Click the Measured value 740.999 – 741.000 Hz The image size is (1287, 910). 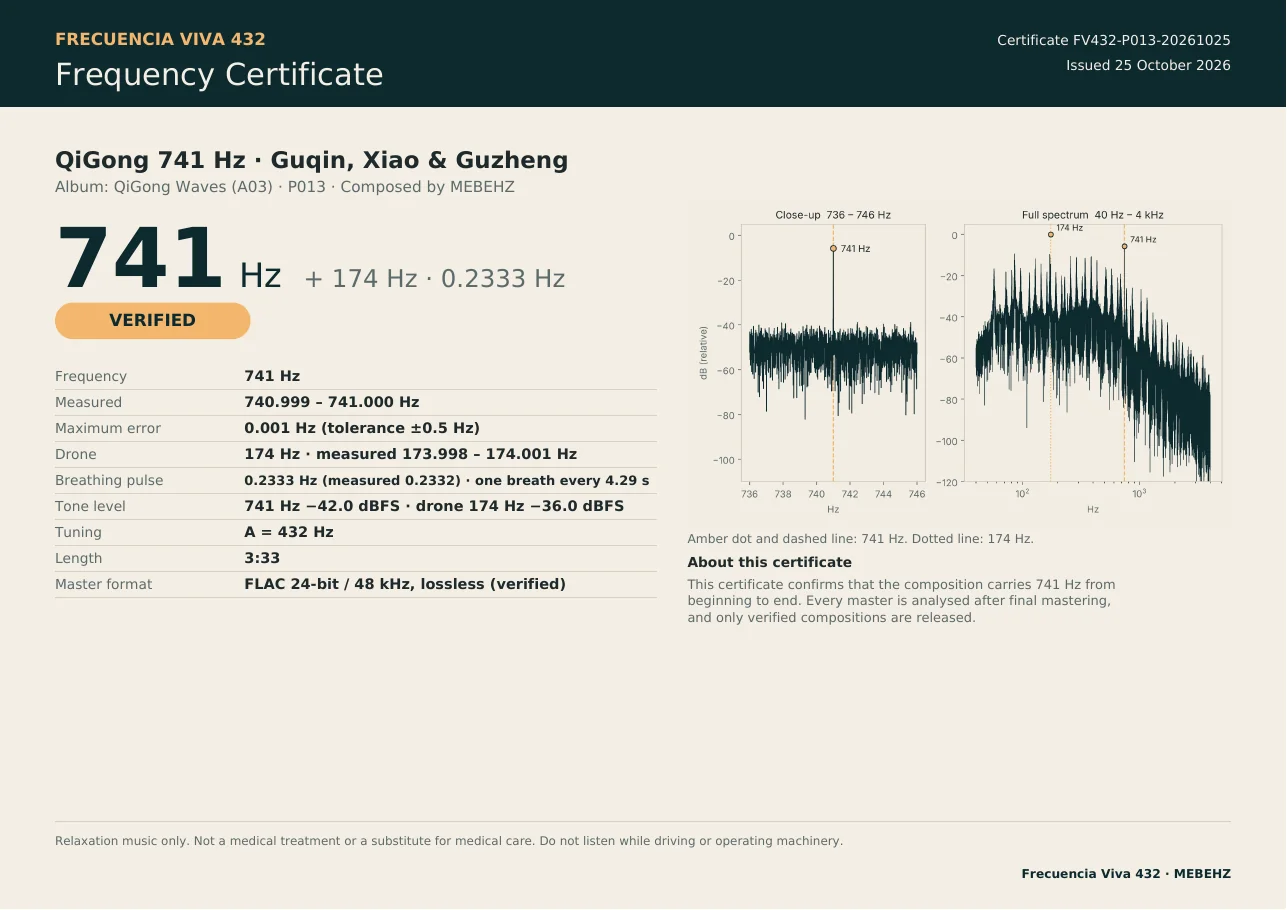pyautogui.click(x=332, y=402)
